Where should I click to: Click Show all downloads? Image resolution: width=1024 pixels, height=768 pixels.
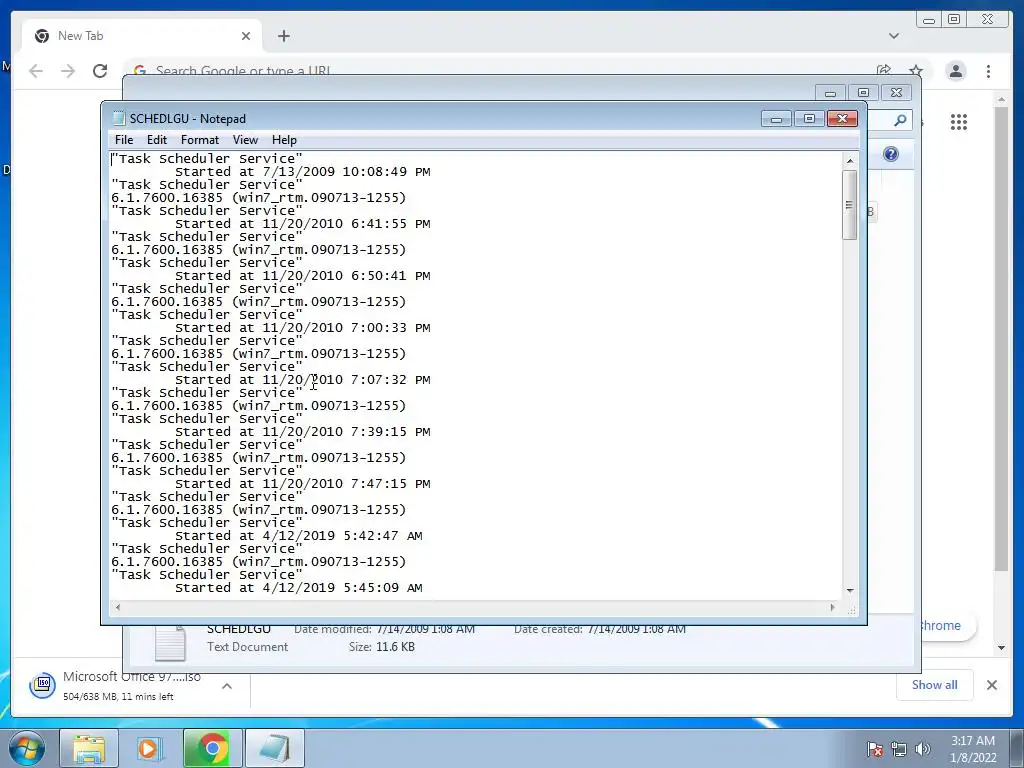point(935,685)
